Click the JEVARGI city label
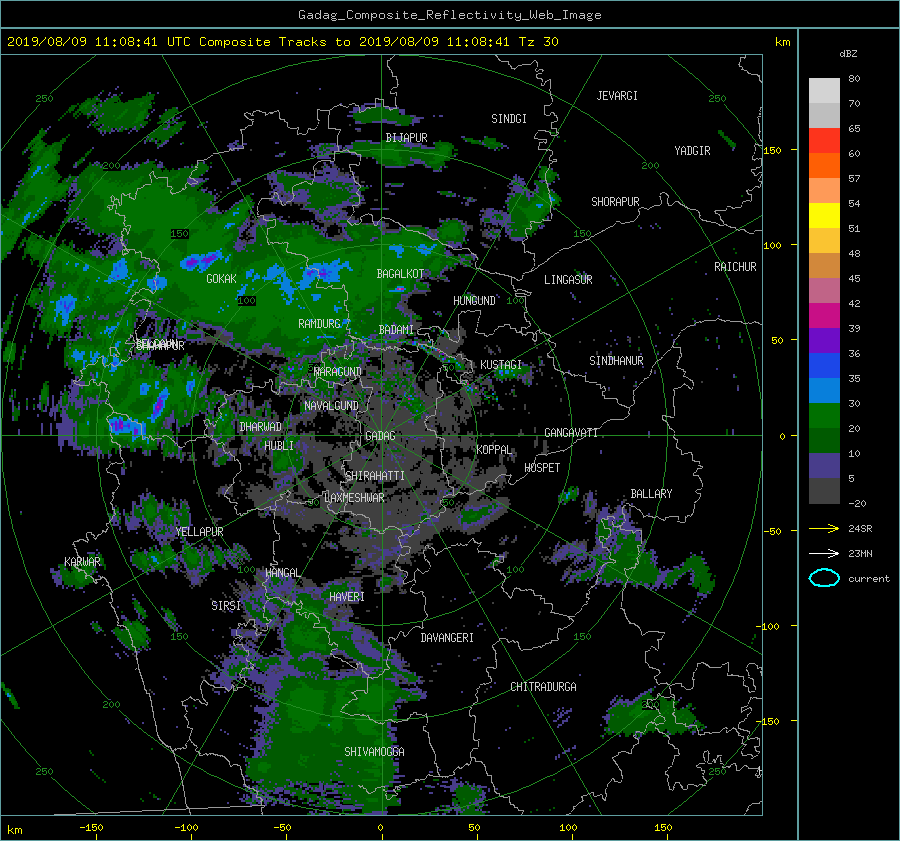 617,96
